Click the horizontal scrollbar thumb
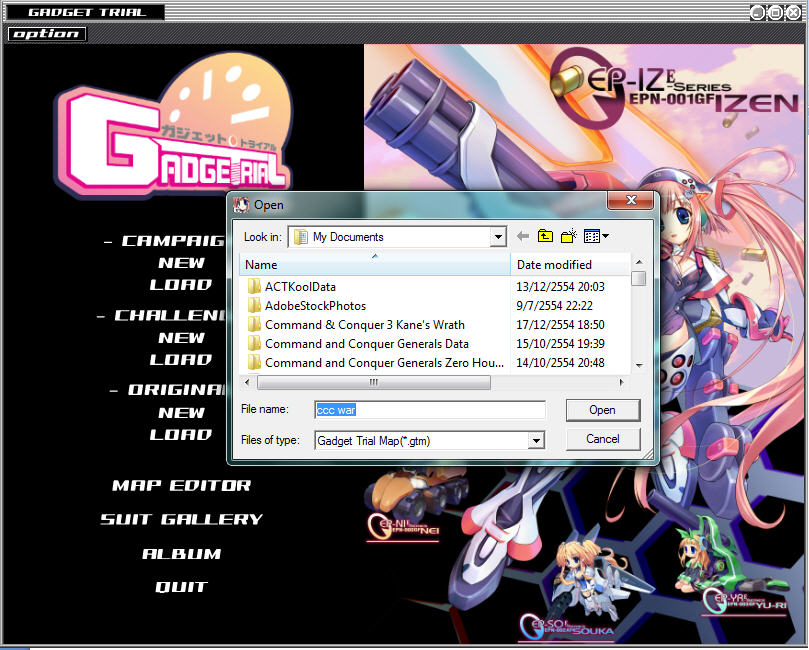809x650 pixels. point(374,382)
